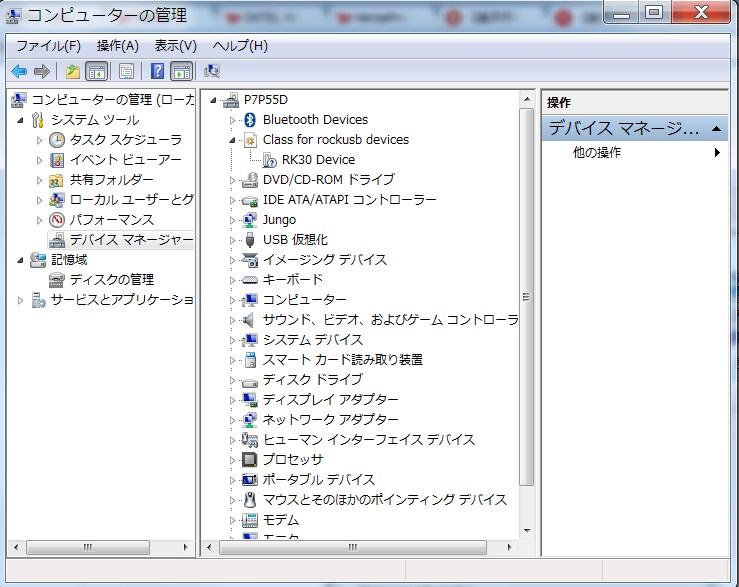This screenshot has width=739, height=587.
Task: Expand サービスとアプリケーション node
Action: (x=20, y=300)
